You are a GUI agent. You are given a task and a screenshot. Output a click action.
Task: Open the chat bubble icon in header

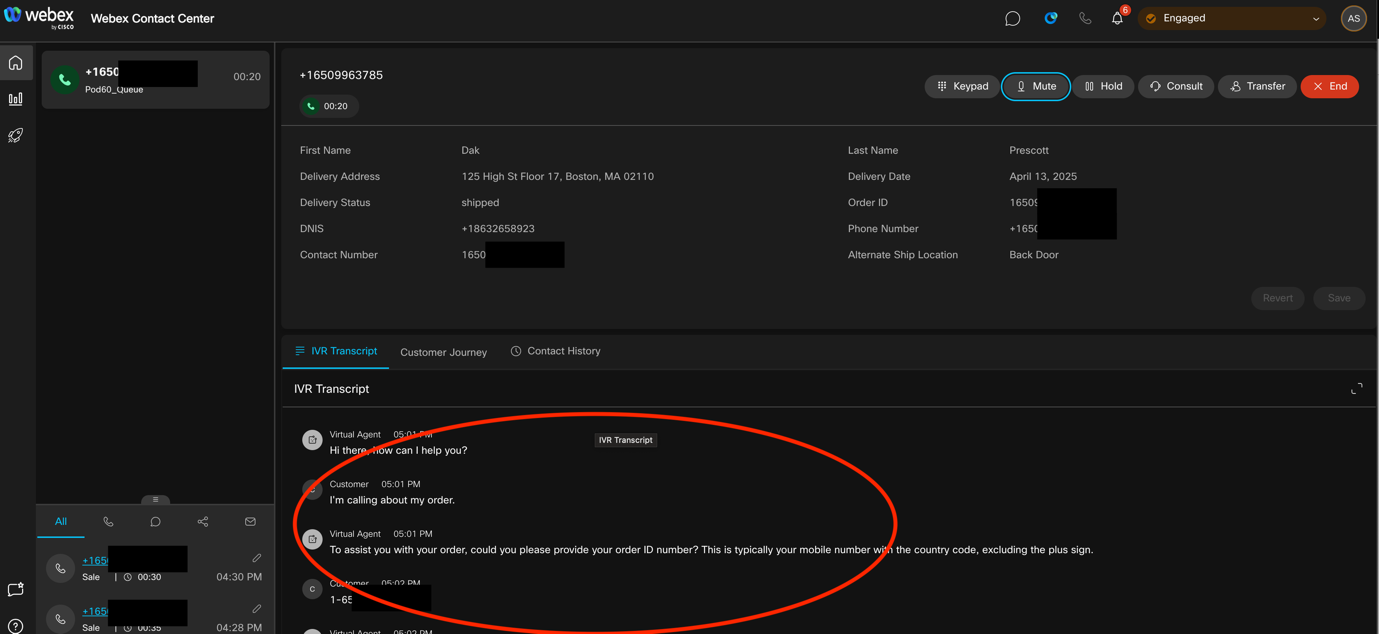pos(1012,18)
